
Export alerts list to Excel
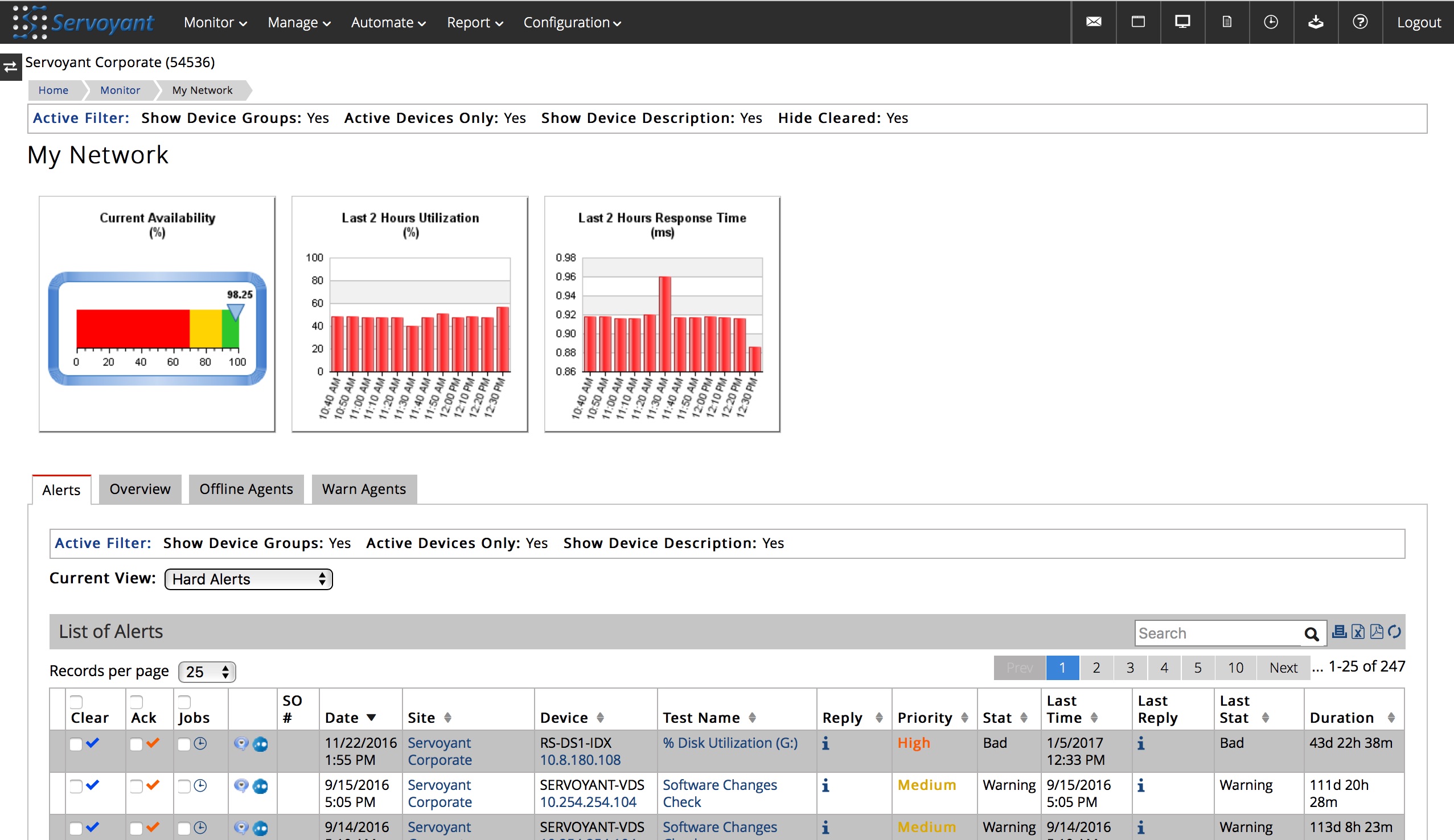click(x=1358, y=632)
